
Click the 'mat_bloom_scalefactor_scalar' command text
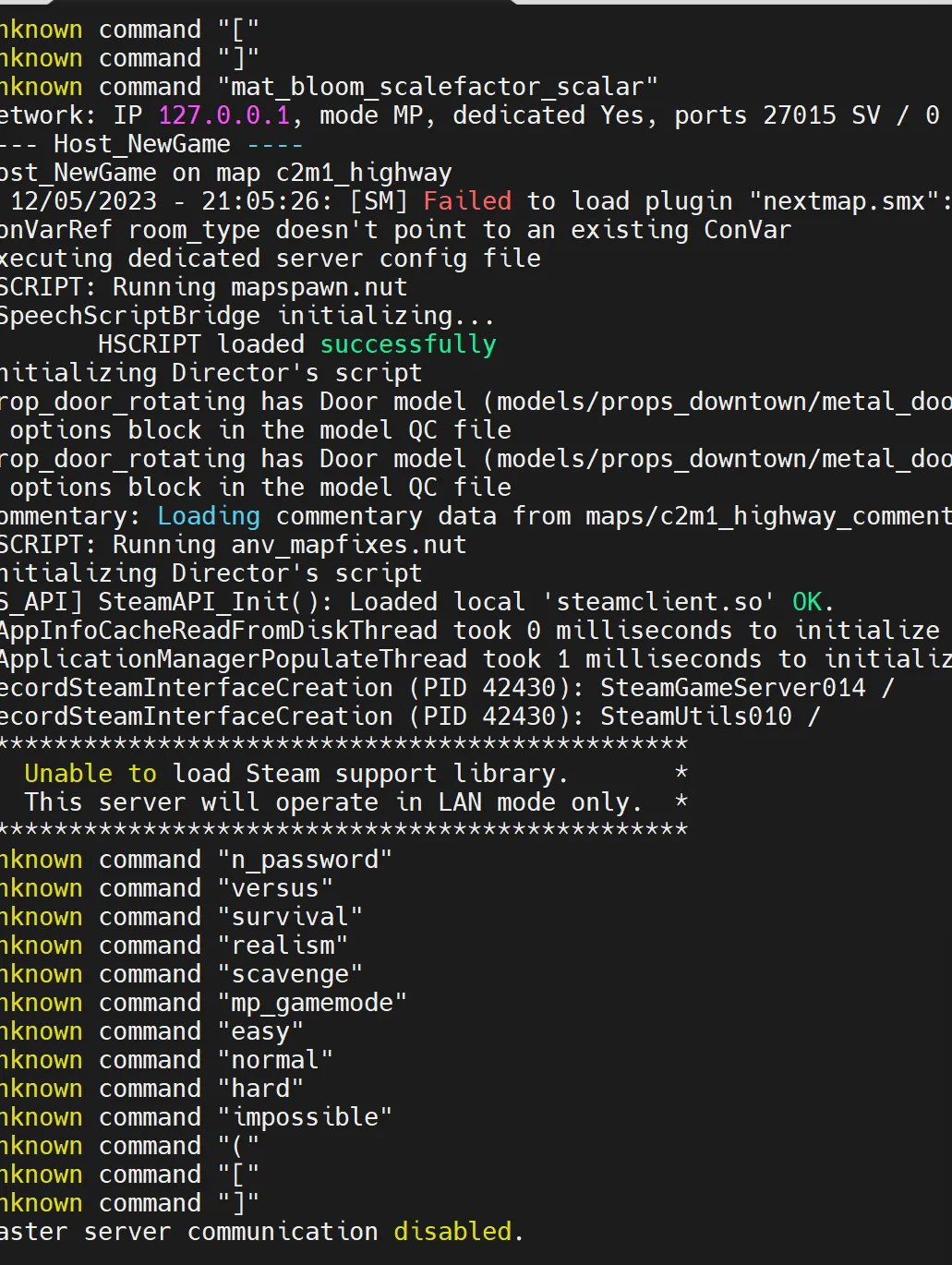pyautogui.click(x=438, y=87)
